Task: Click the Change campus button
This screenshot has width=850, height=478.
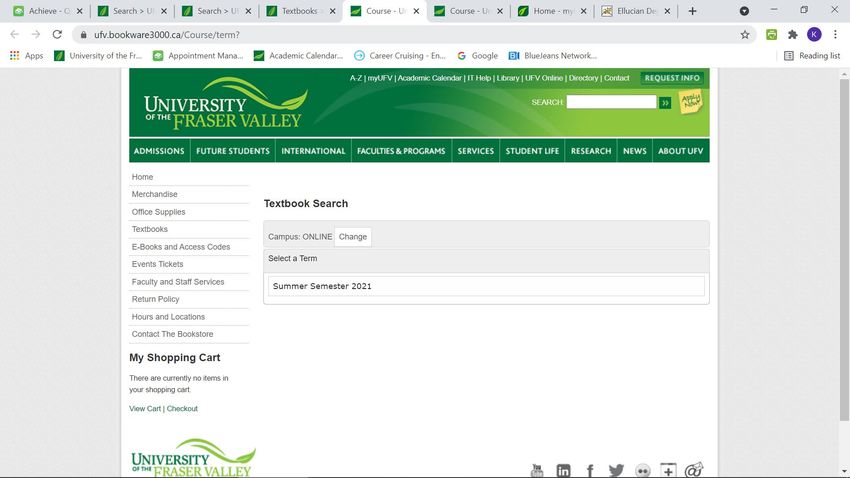Action: pyautogui.click(x=353, y=237)
